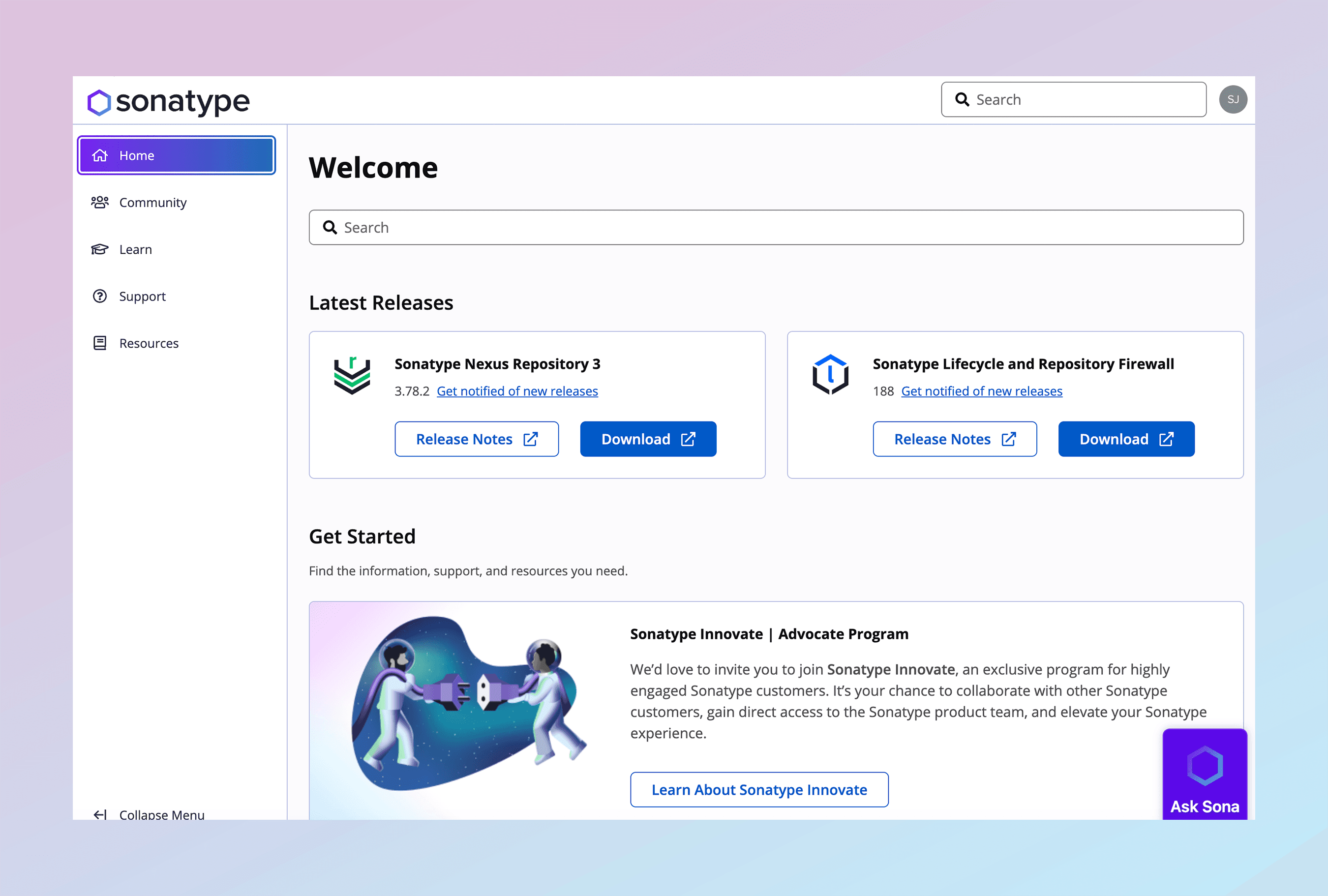The width and height of the screenshot is (1328, 896).
Task: Click the astronauts Innovate illustration
Action: 469,703
